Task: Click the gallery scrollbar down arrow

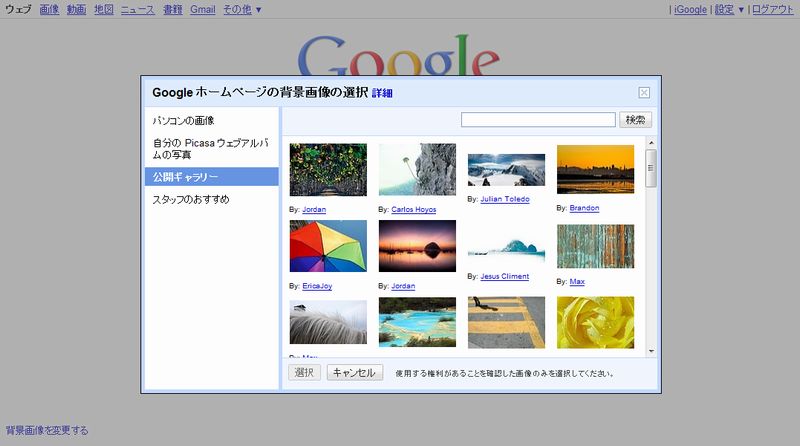Action: [x=651, y=351]
